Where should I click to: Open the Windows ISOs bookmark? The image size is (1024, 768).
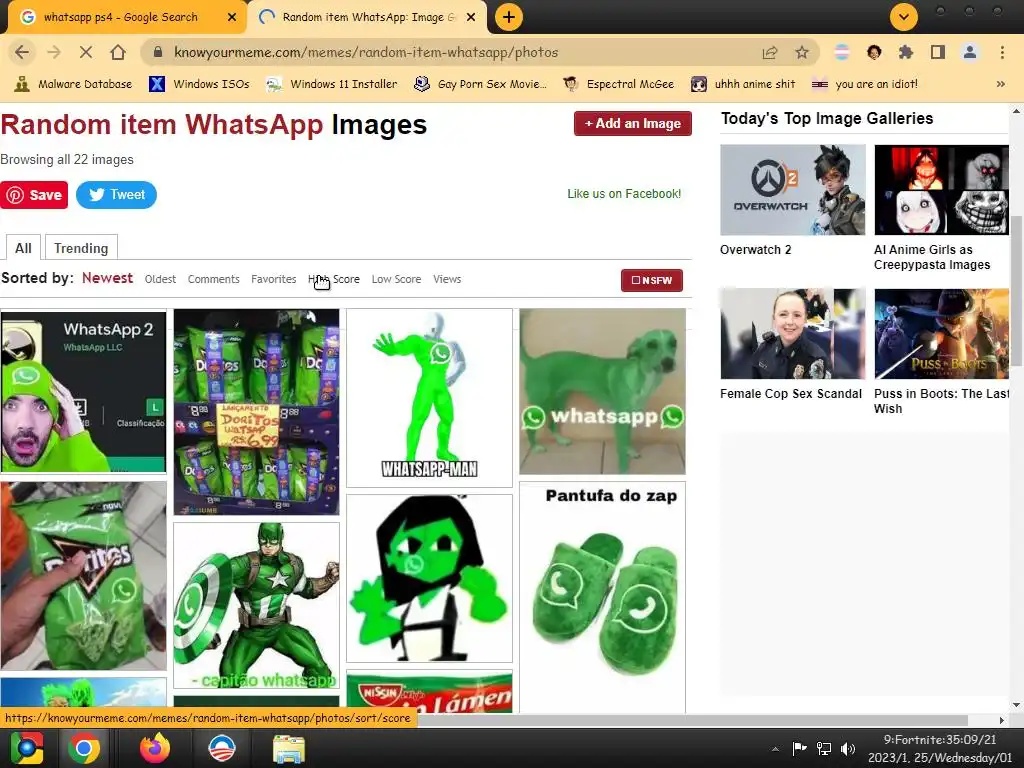click(x=199, y=84)
